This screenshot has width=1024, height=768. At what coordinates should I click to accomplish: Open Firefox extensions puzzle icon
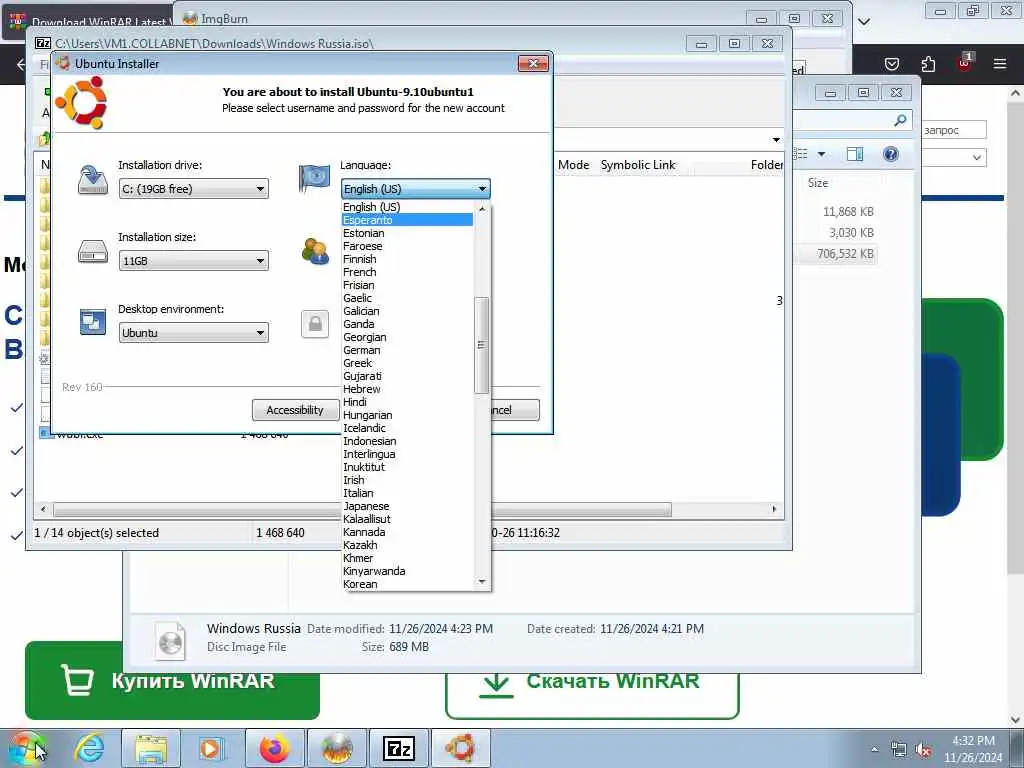928,63
